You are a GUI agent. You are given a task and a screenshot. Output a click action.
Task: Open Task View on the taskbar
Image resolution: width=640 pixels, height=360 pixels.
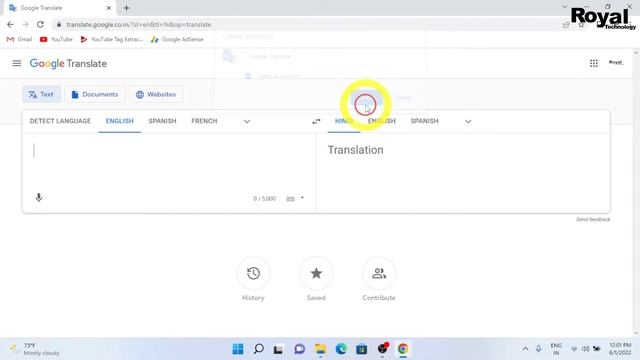point(278,349)
